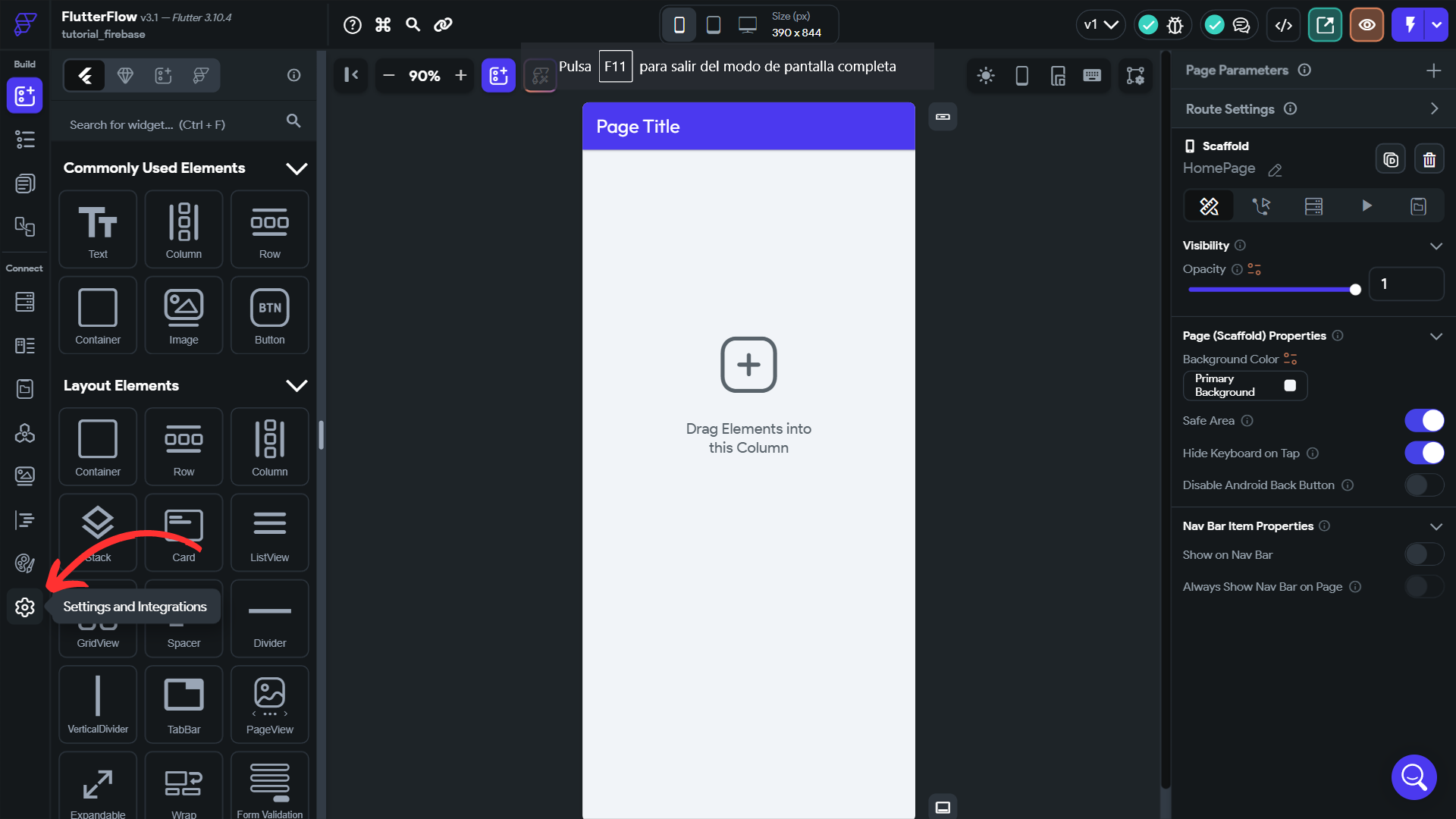The width and height of the screenshot is (1456, 819).
Task: Enable Disable Android Back Button
Action: click(x=1423, y=485)
